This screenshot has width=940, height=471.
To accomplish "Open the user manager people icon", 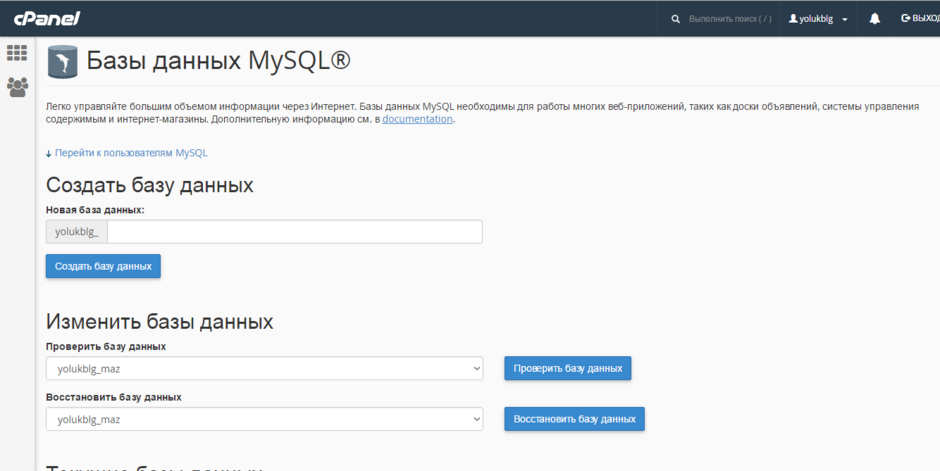I will click(17, 87).
